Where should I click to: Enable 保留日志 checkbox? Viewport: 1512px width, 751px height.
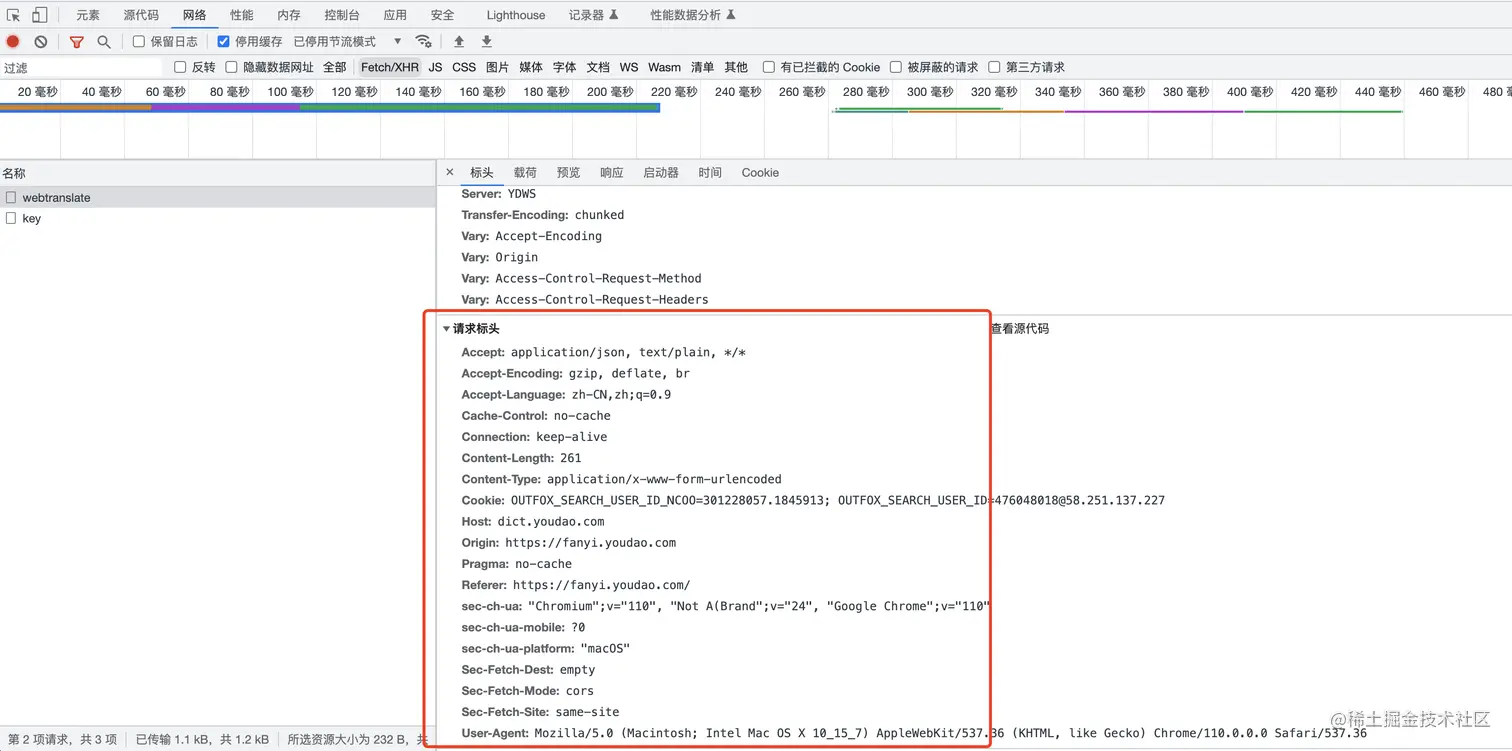139,42
